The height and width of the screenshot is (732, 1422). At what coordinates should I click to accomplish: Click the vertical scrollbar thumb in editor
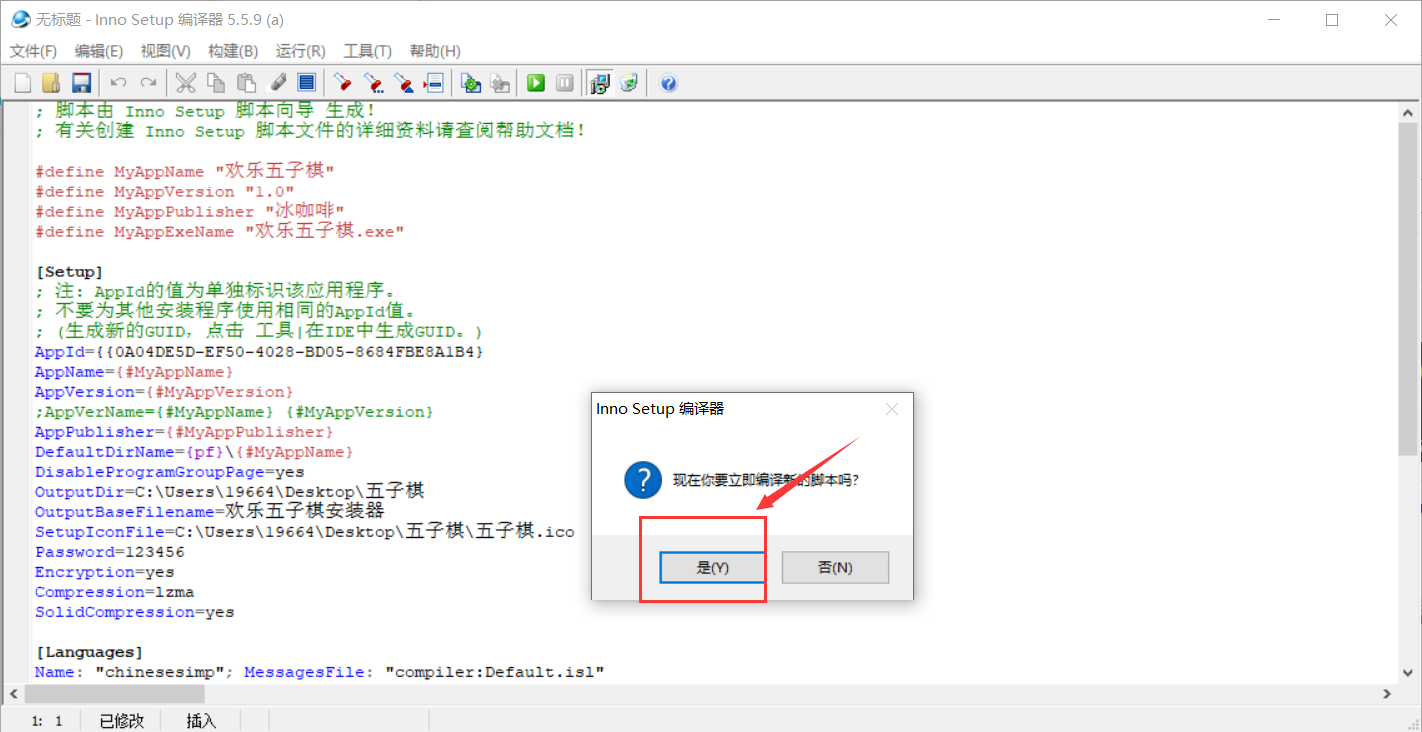click(1409, 289)
